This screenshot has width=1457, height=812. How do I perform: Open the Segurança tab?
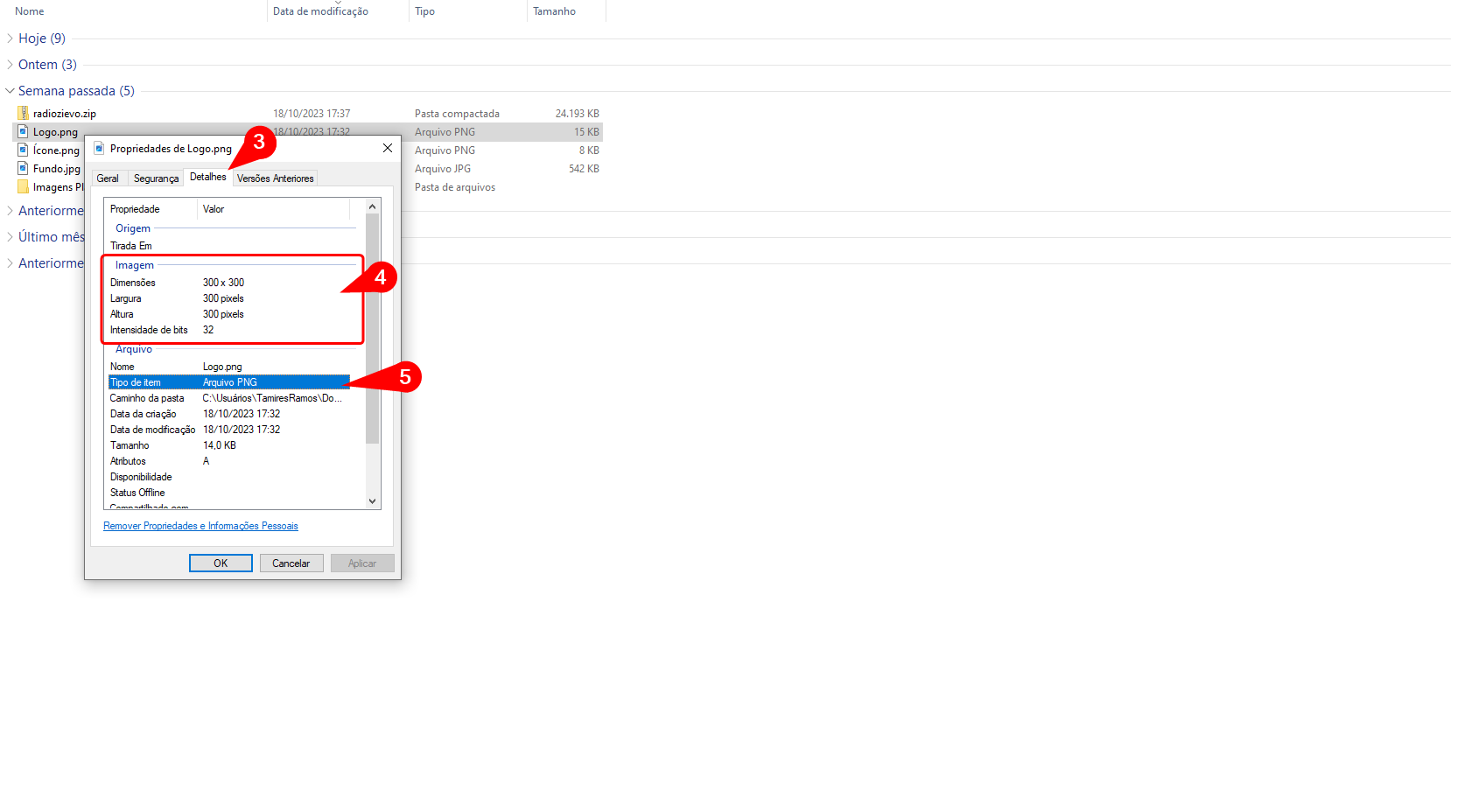[x=156, y=178]
